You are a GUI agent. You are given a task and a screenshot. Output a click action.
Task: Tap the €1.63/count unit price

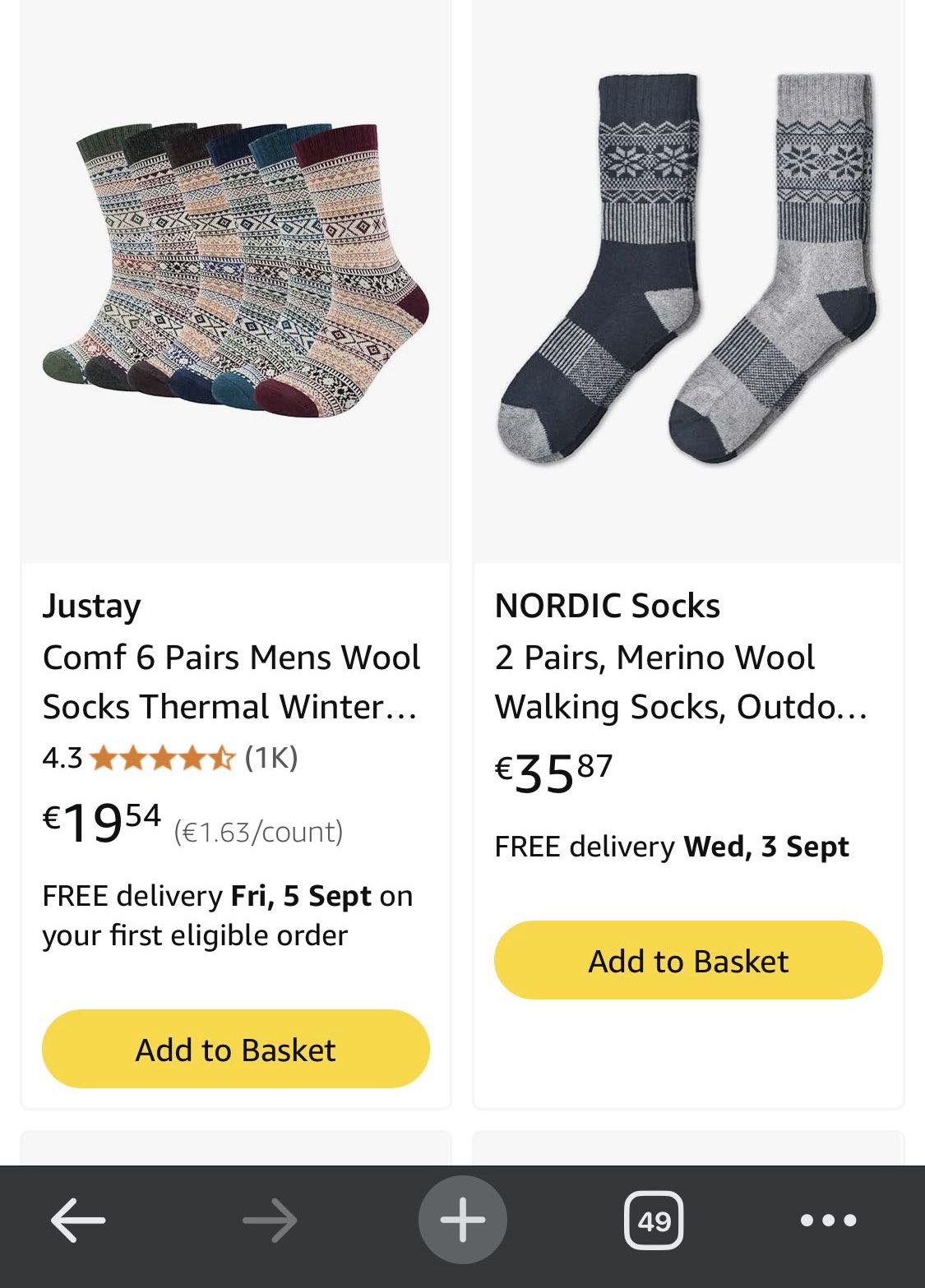[258, 832]
